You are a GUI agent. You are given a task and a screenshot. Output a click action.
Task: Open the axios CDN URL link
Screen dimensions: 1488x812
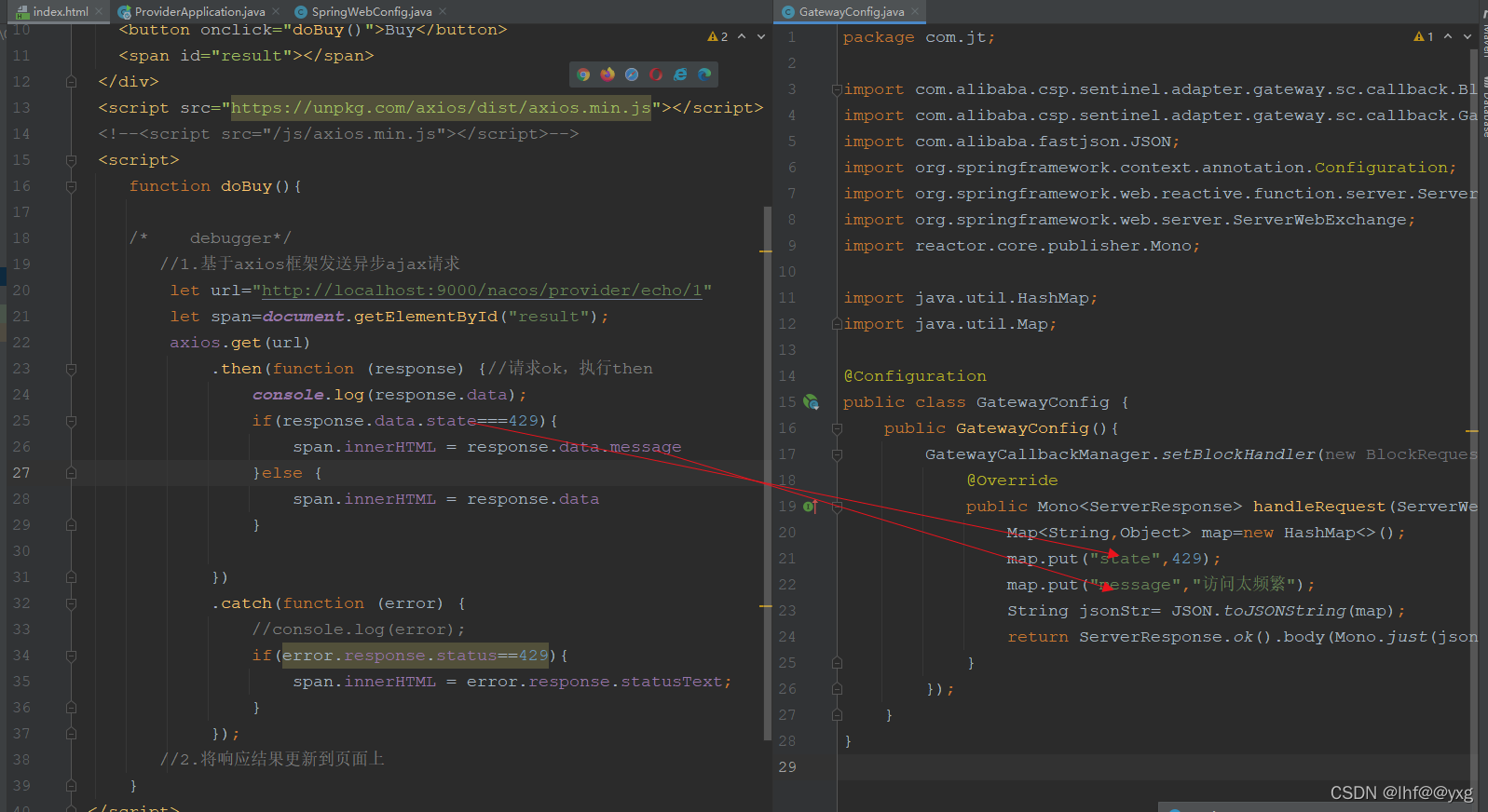441,108
